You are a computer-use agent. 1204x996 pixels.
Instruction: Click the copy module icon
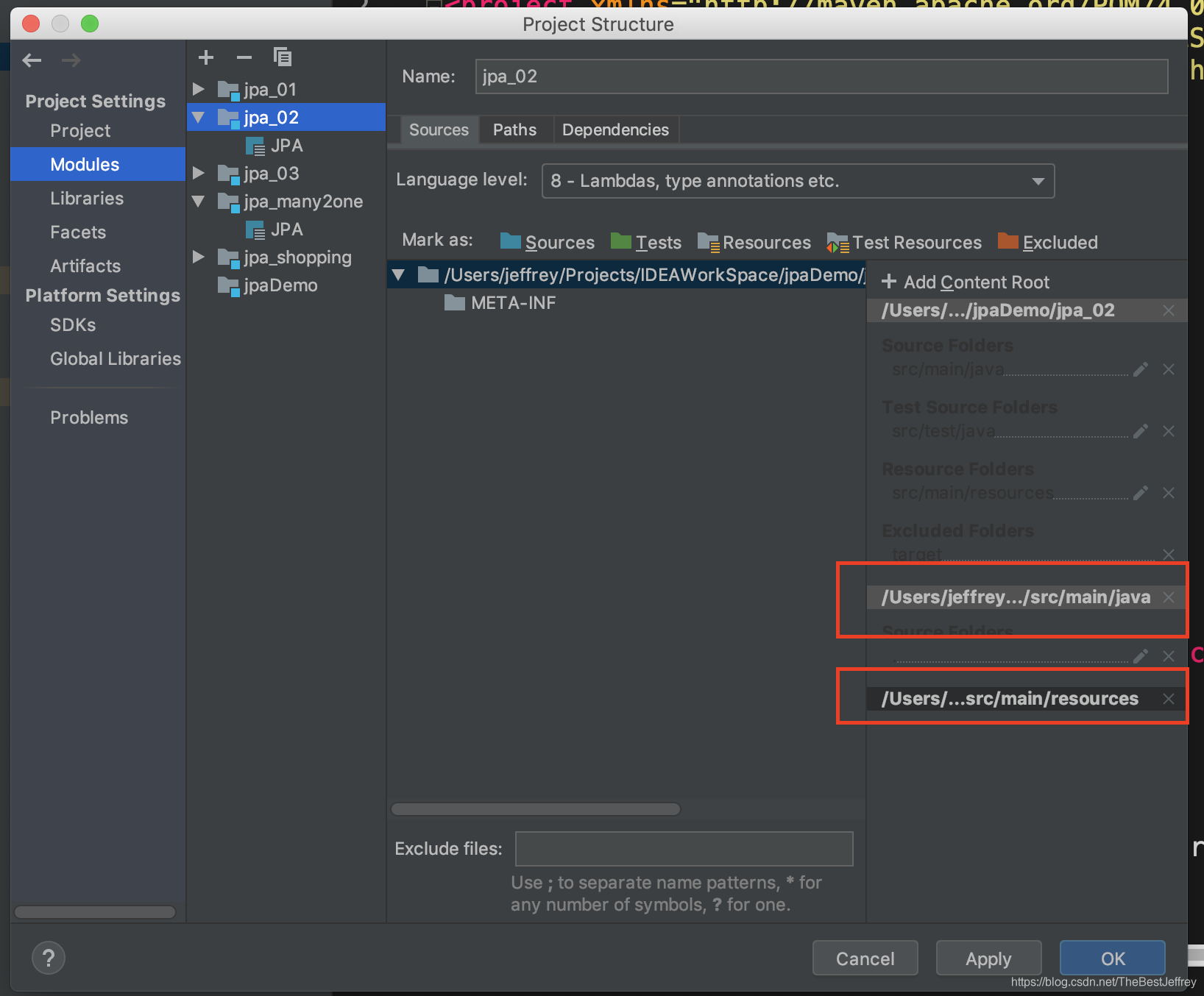[283, 57]
